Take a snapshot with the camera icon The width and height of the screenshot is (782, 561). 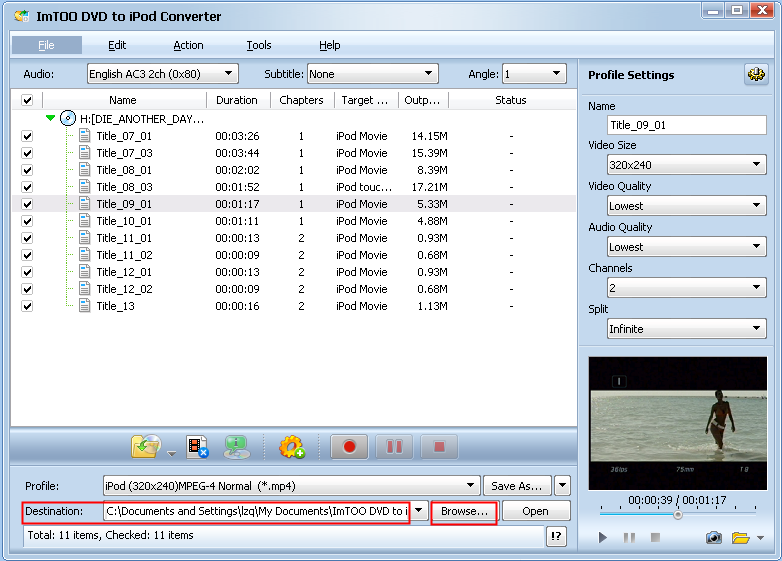714,538
